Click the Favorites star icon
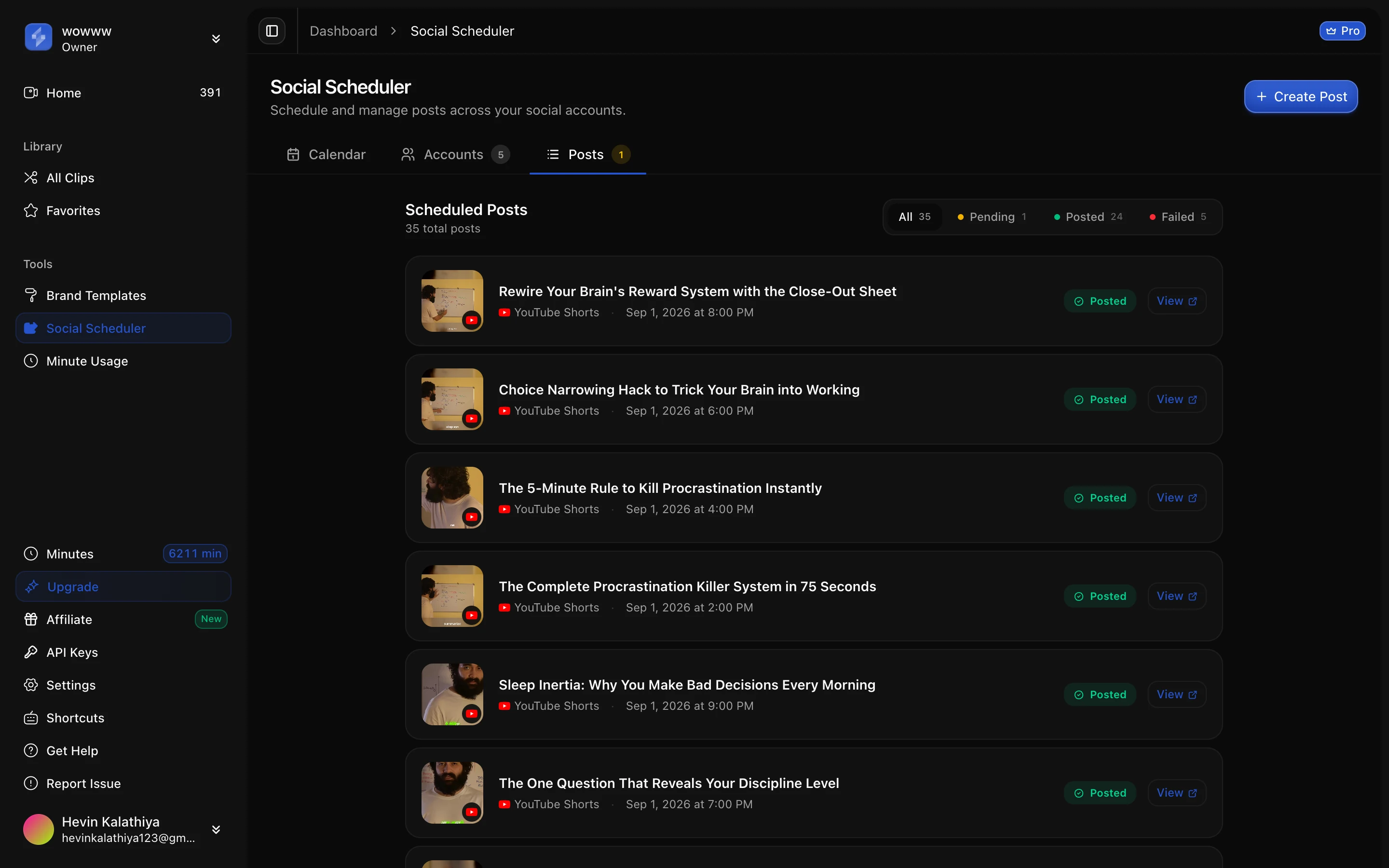Screen dimensions: 1389x868 pos(31,211)
